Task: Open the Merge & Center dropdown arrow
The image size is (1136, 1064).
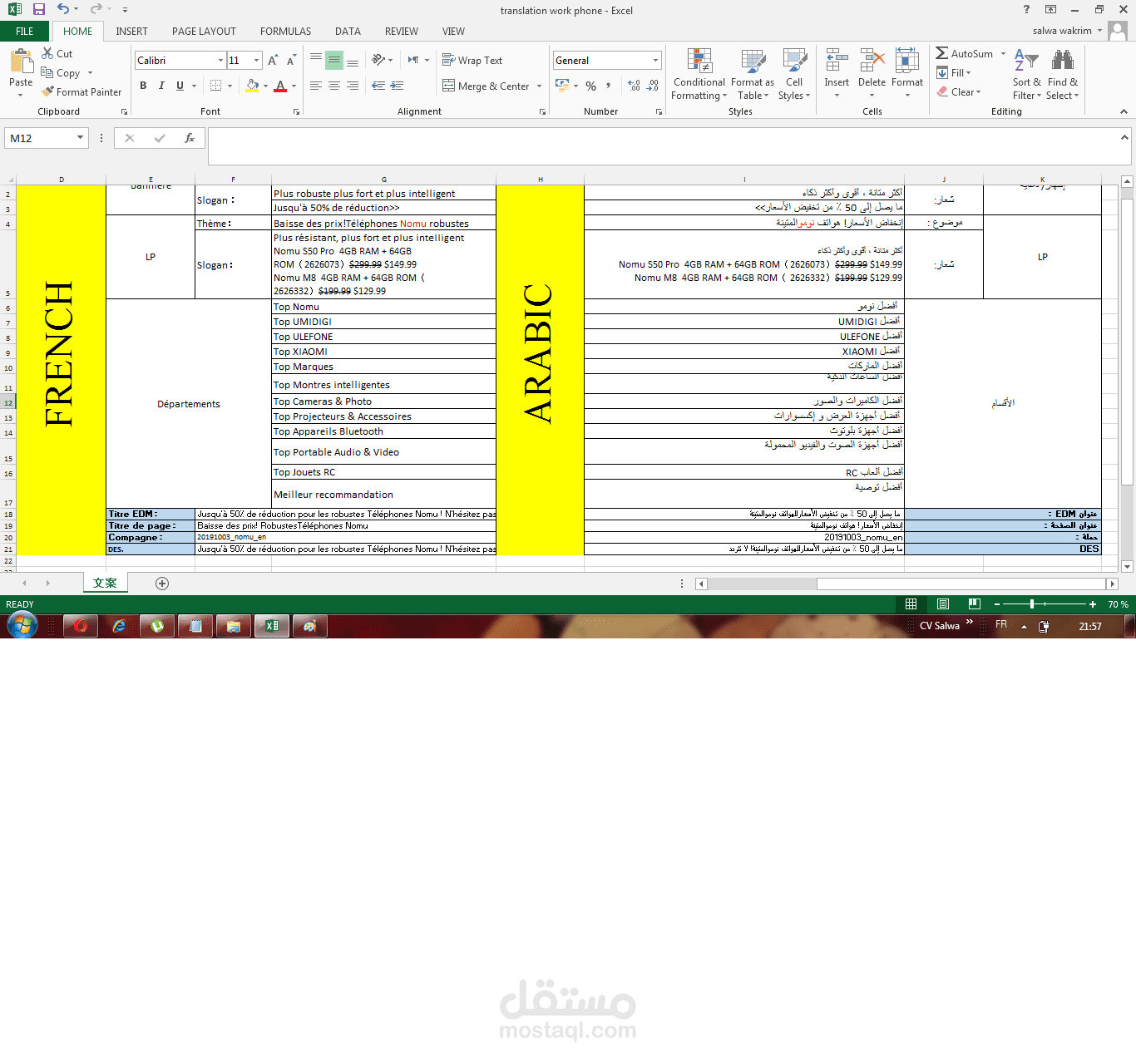Action: (539, 86)
